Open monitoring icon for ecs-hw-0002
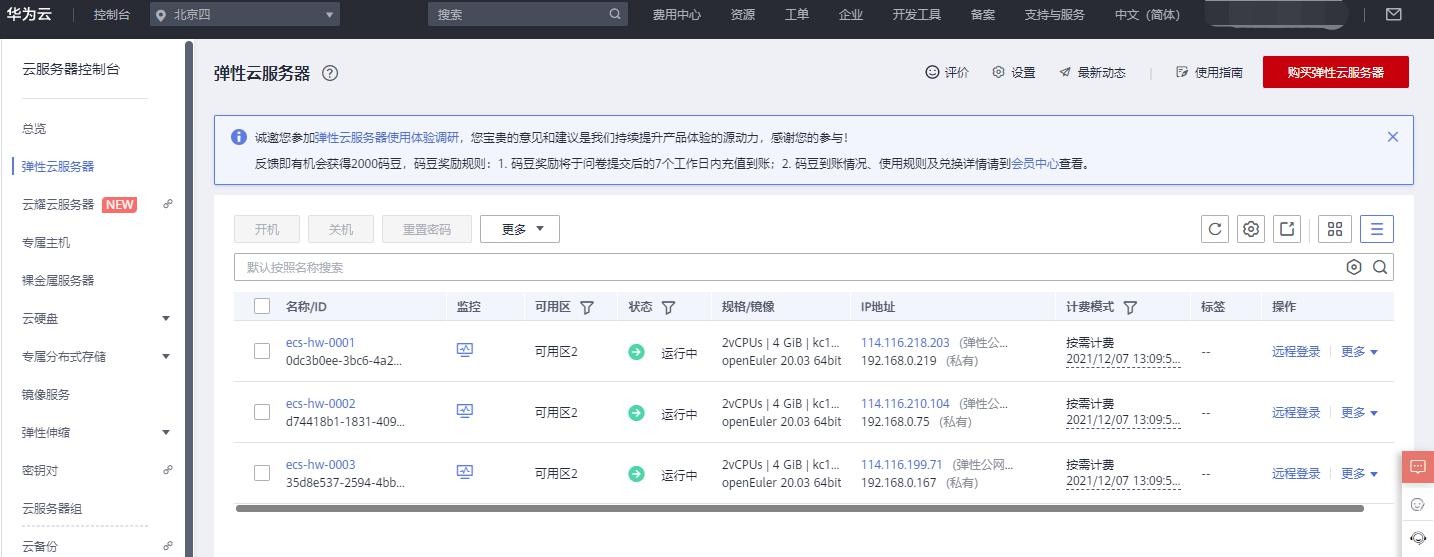 pyautogui.click(x=464, y=411)
